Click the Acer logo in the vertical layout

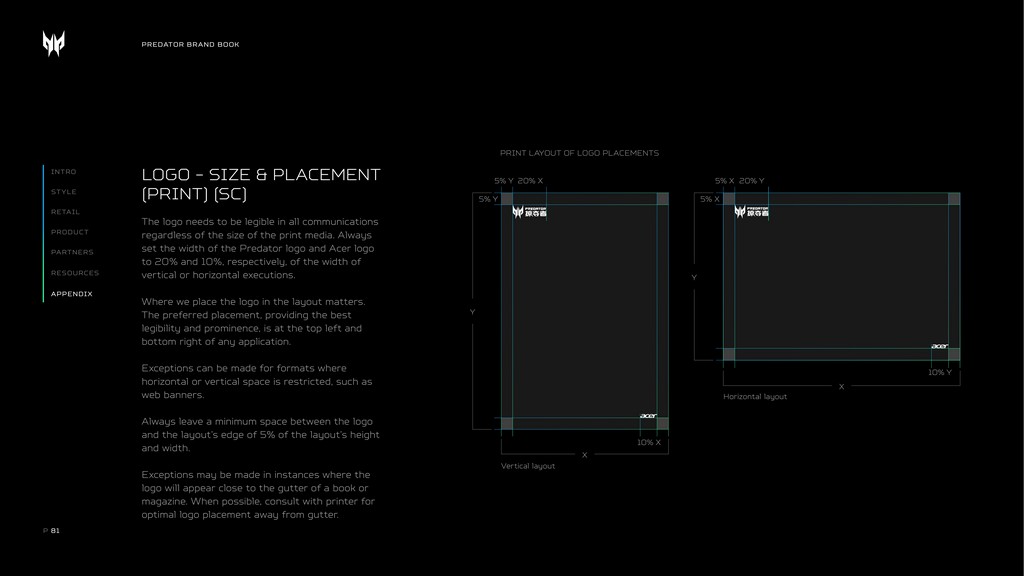pyautogui.click(x=648, y=416)
